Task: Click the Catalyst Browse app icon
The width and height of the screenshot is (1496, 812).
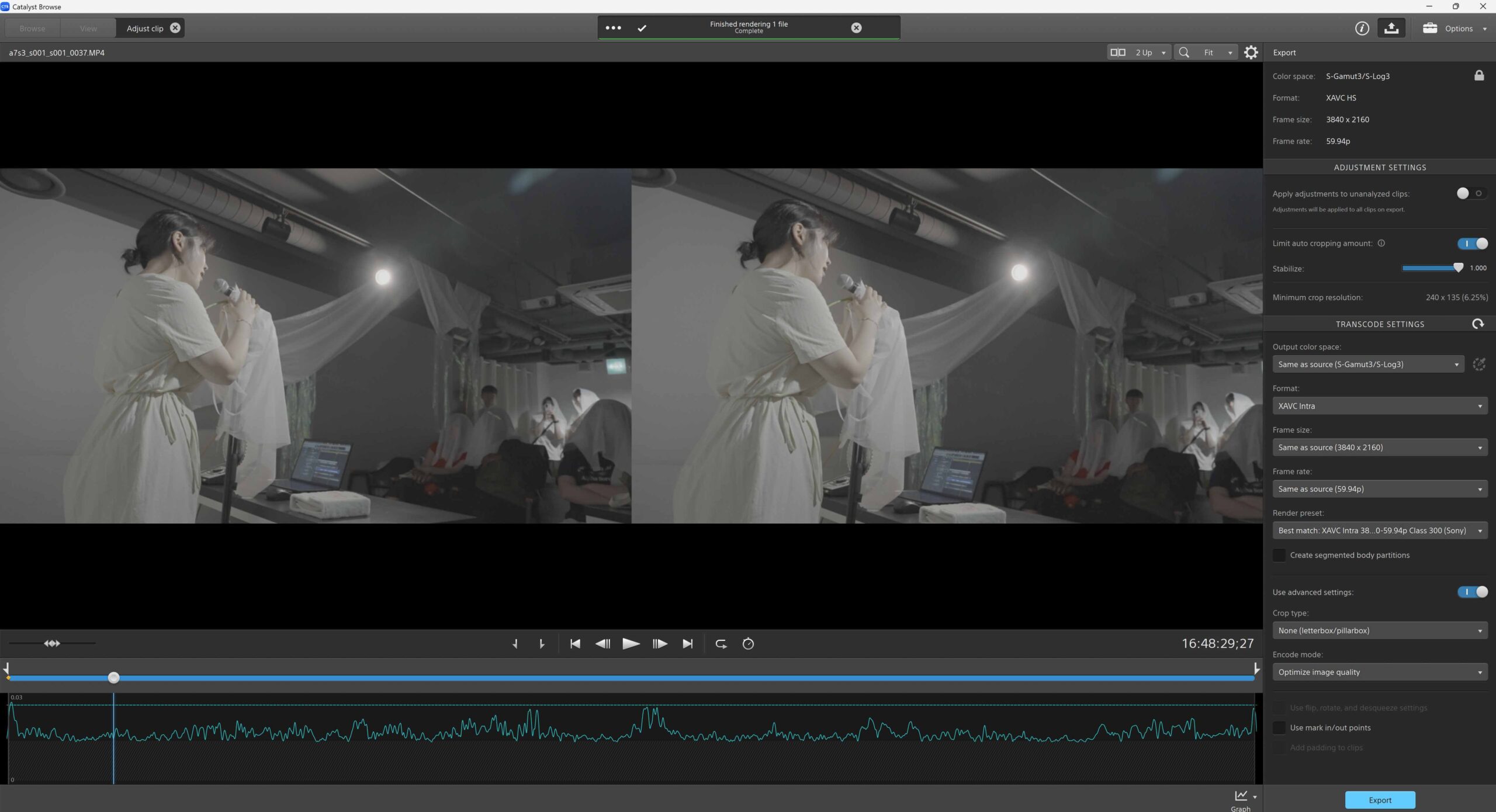Action: [x=5, y=6]
